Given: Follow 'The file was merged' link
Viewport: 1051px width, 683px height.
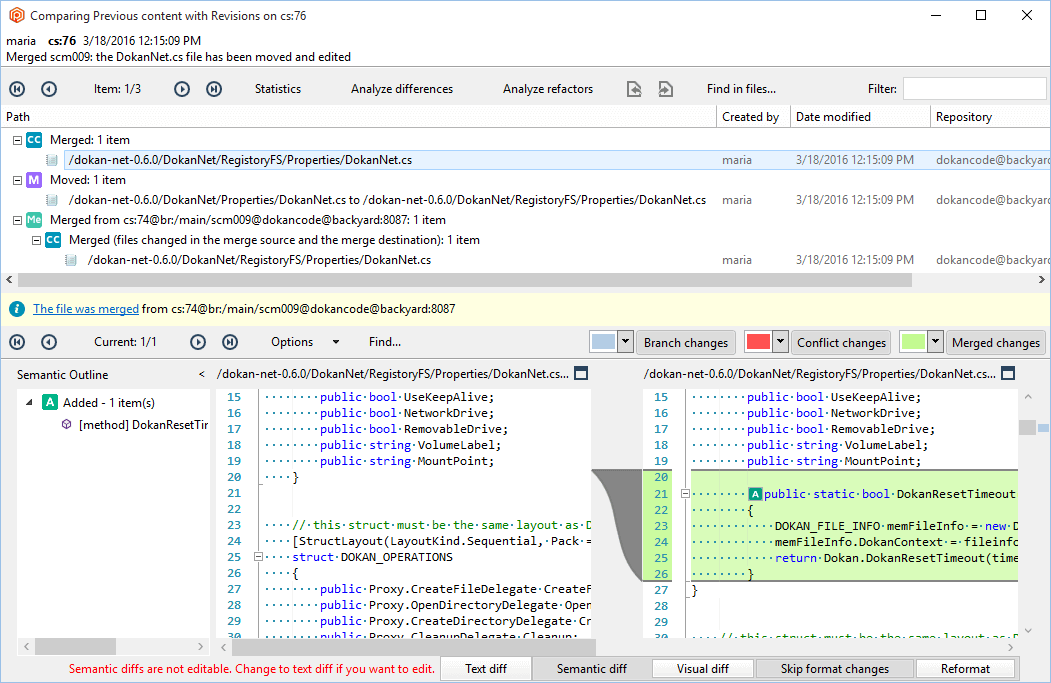Looking at the screenshot, I should [x=86, y=308].
